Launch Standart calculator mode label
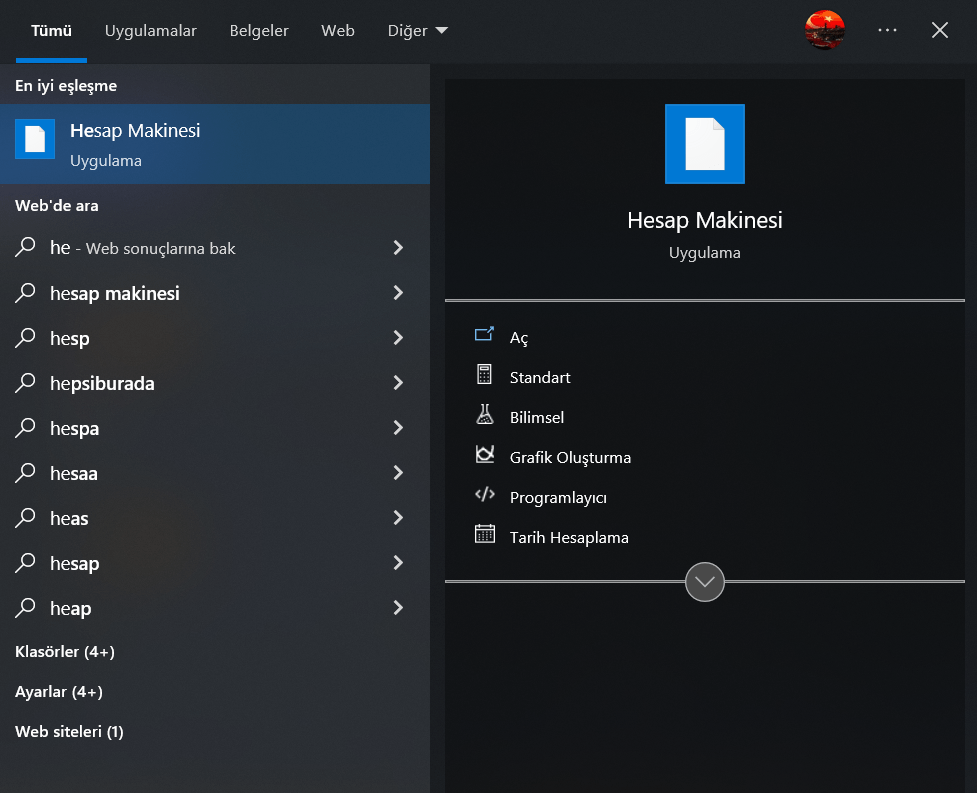Image resolution: width=977 pixels, height=793 pixels. pyautogui.click(x=540, y=378)
